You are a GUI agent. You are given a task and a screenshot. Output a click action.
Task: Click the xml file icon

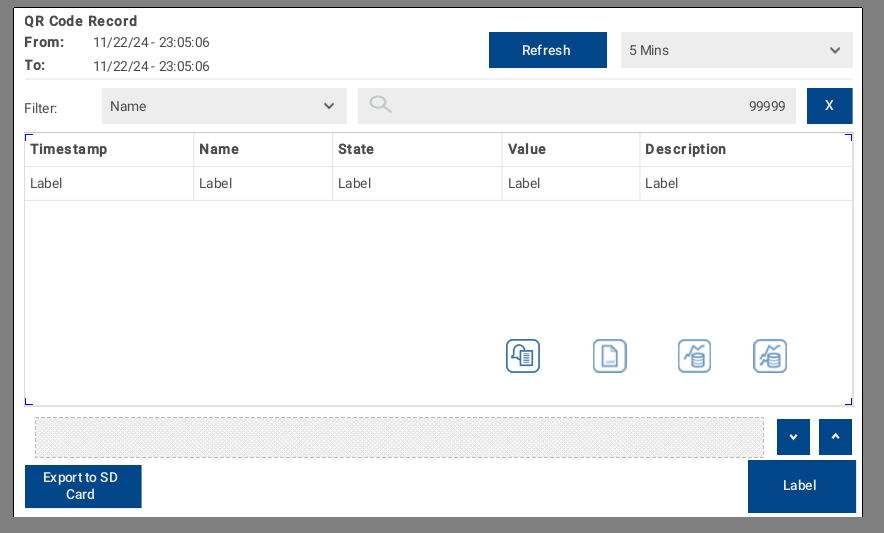609,356
